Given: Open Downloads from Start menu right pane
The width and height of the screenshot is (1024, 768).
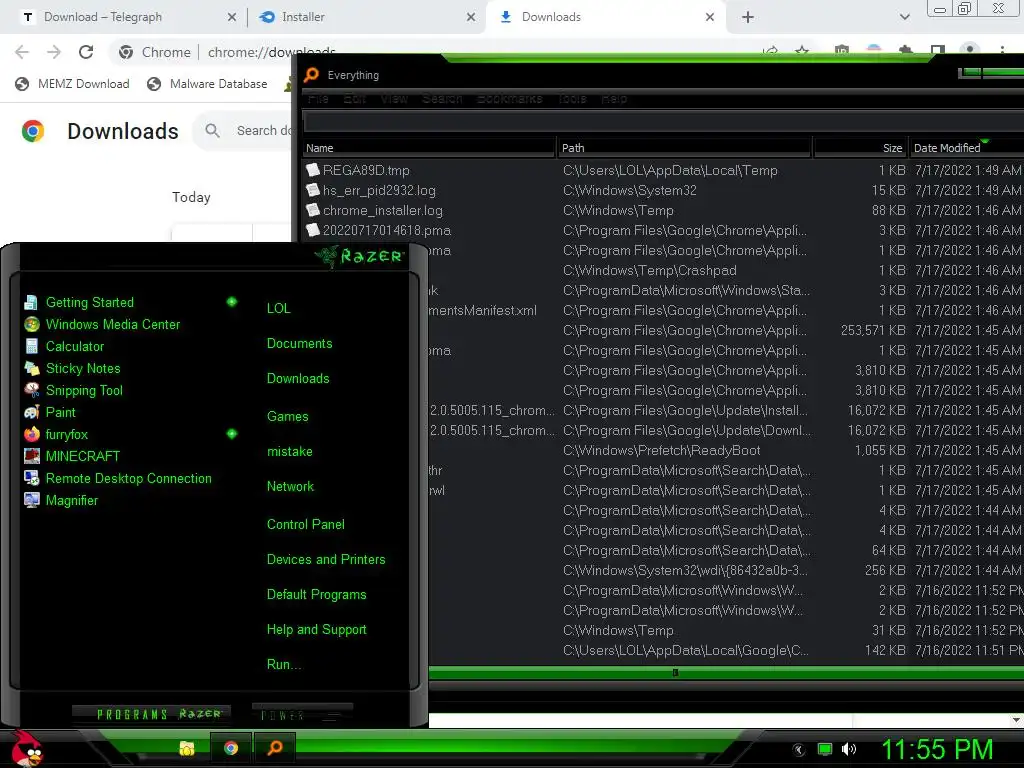Looking at the screenshot, I should [298, 379].
